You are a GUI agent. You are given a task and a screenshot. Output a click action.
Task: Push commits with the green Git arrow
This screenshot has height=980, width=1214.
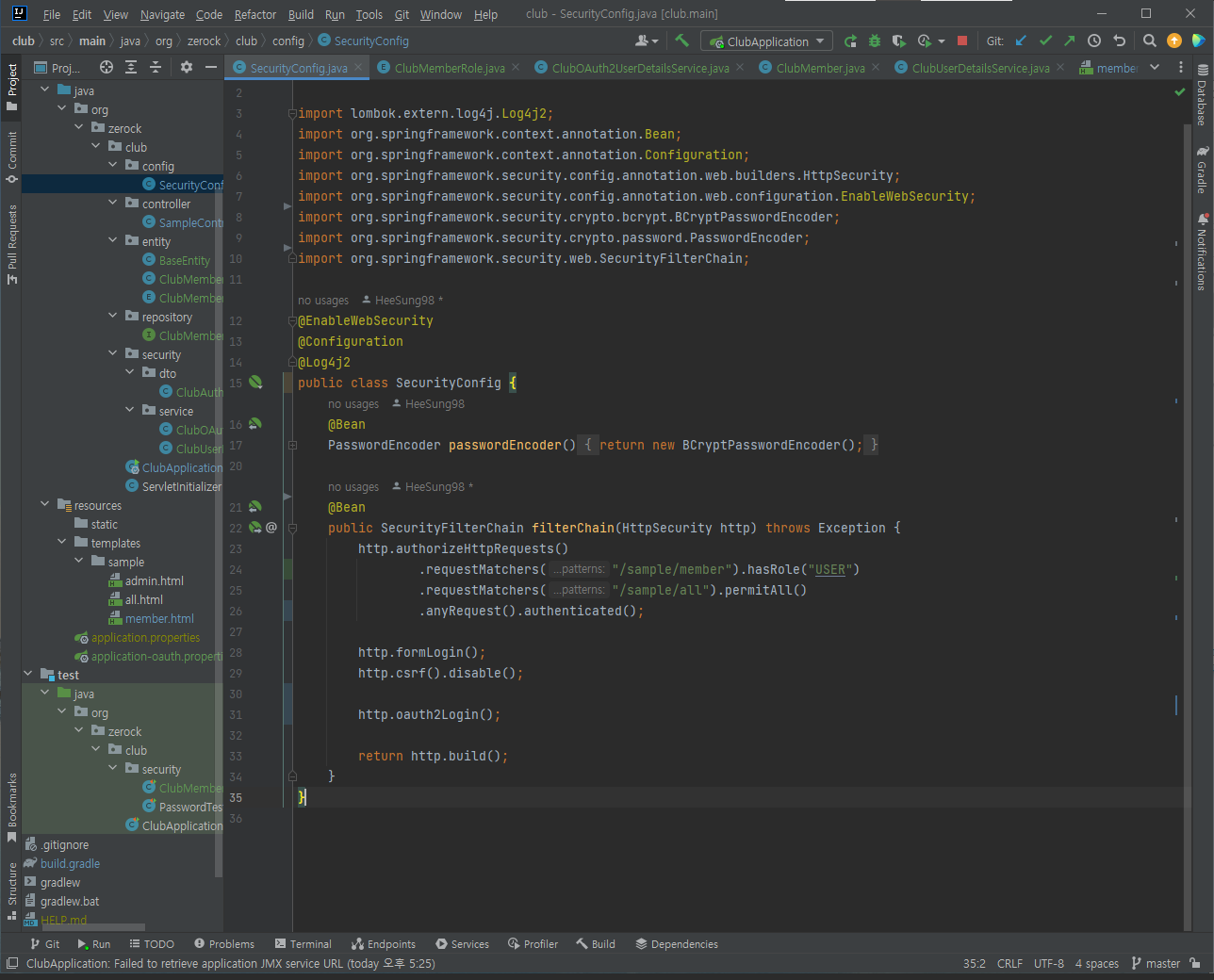click(1069, 41)
